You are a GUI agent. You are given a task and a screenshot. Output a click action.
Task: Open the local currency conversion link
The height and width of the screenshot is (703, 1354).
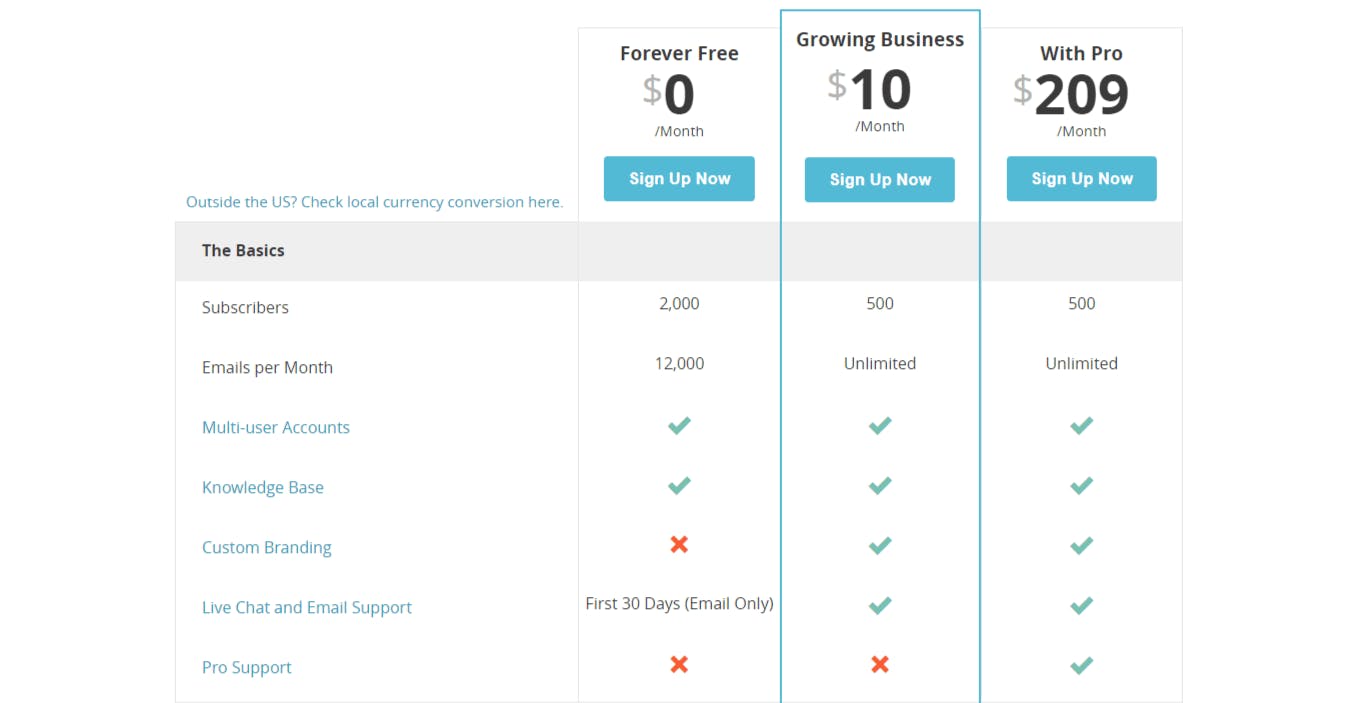(375, 202)
